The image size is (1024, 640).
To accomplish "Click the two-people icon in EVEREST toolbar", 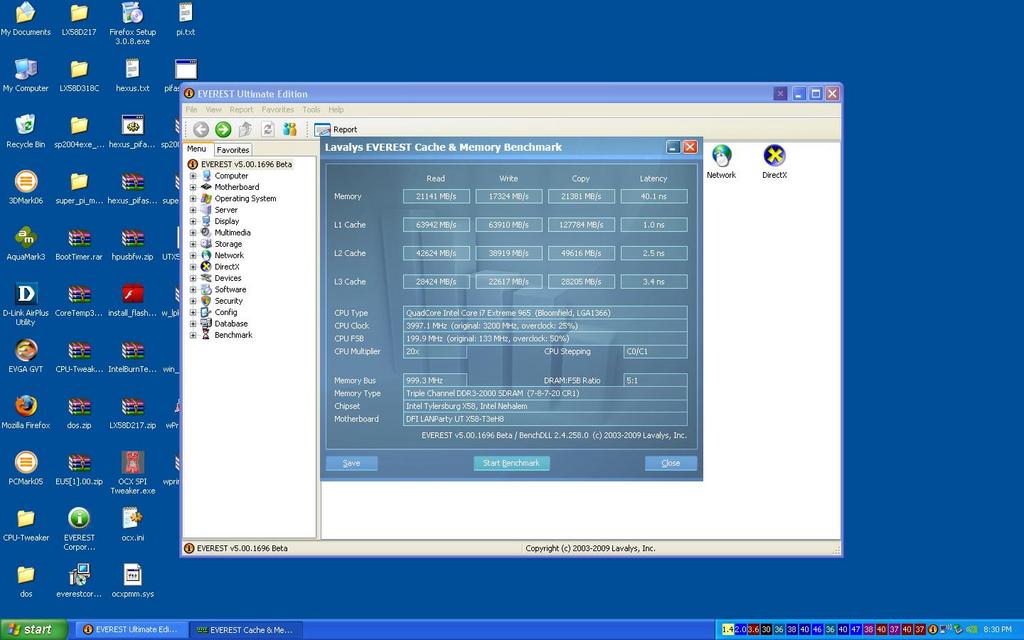I will coord(290,129).
